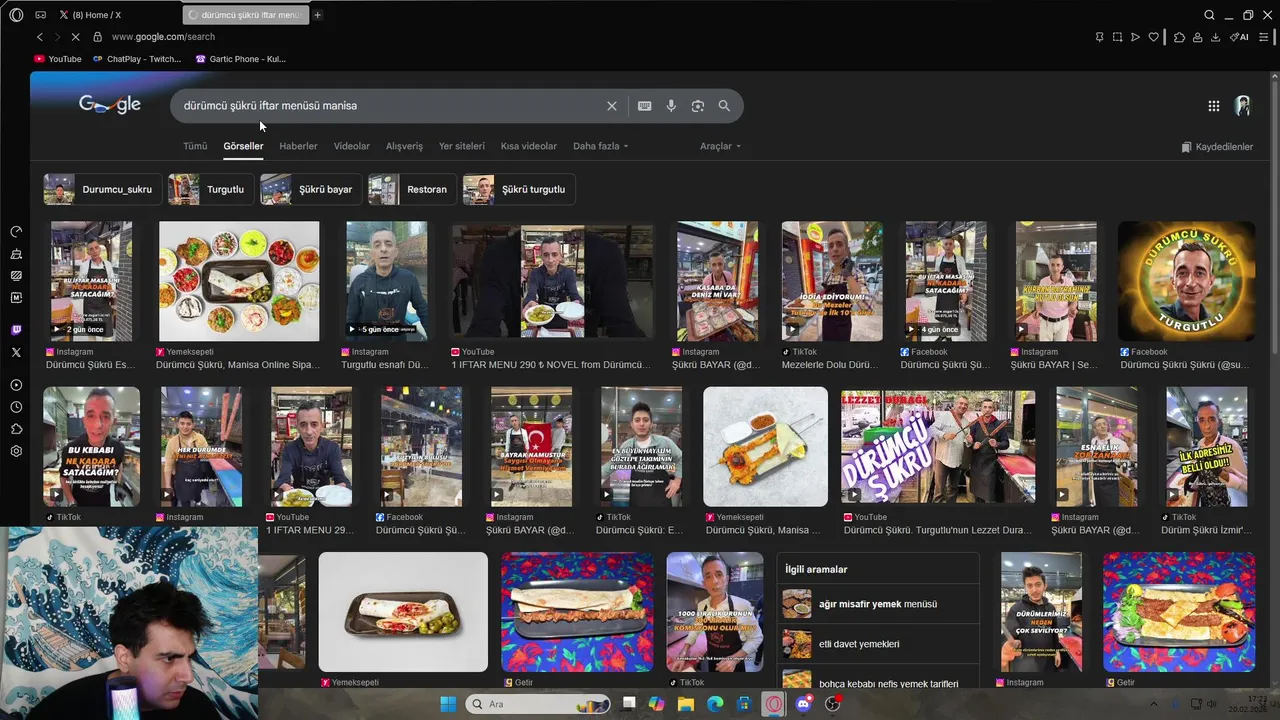Click the Google logo
The image size is (1280, 720).
tap(110, 105)
